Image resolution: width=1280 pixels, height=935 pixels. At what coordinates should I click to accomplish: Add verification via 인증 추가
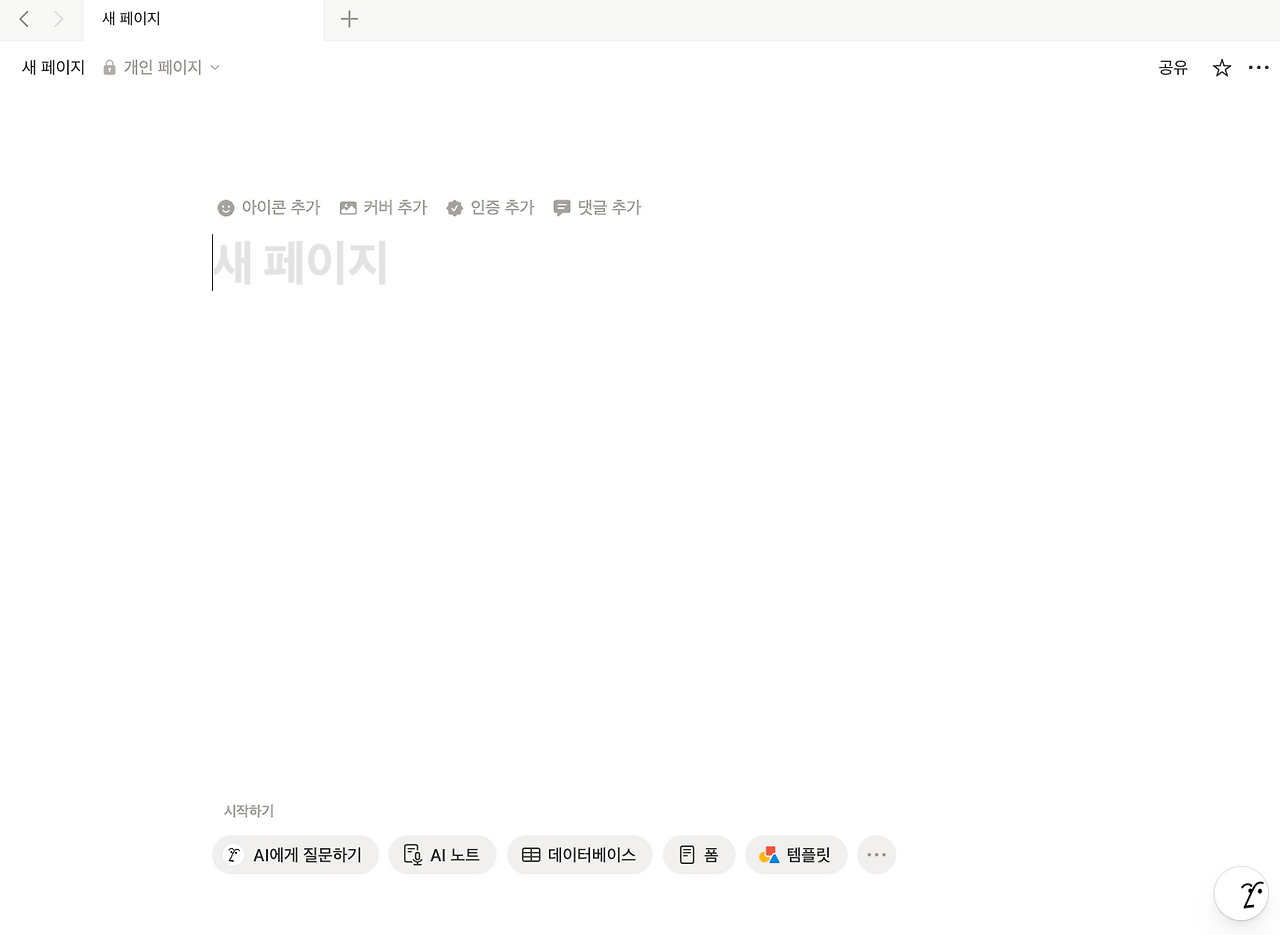click(x=490, y=207)
